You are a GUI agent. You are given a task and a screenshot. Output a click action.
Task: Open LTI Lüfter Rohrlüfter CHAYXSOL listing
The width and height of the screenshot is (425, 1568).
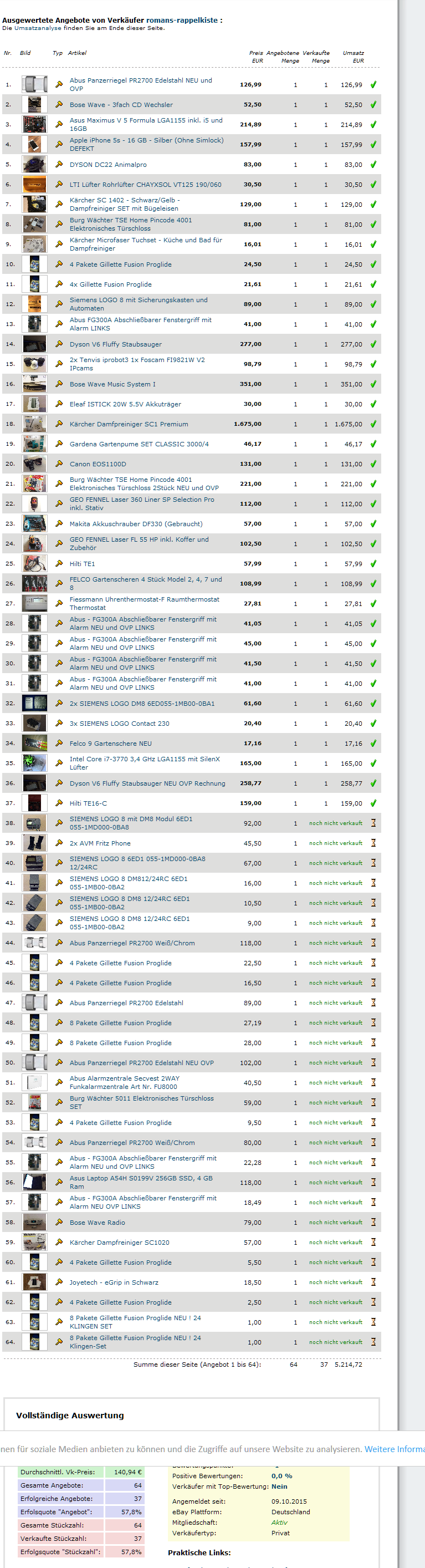(145, 185)
